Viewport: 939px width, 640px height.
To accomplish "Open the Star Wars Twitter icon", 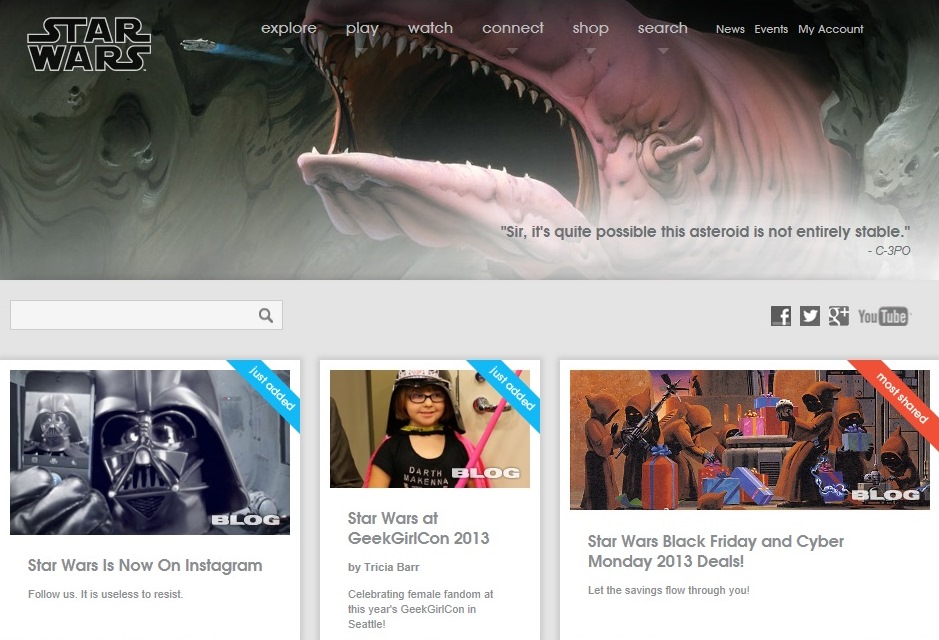I will 810,316.
